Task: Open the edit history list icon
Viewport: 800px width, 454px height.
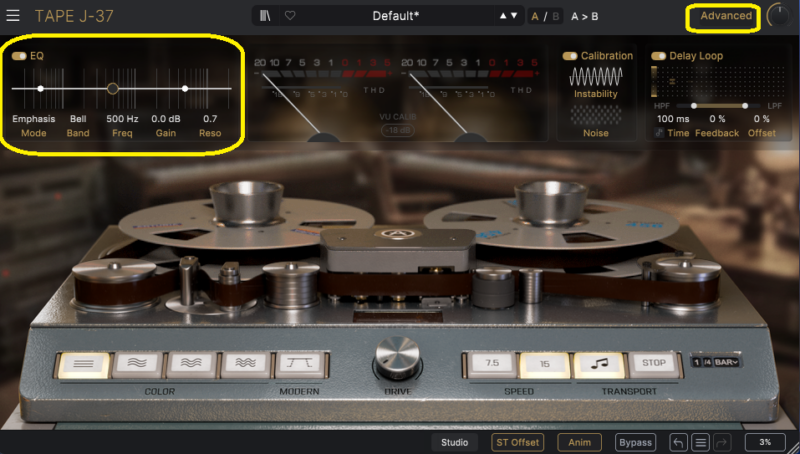Action: coord(702,442)
